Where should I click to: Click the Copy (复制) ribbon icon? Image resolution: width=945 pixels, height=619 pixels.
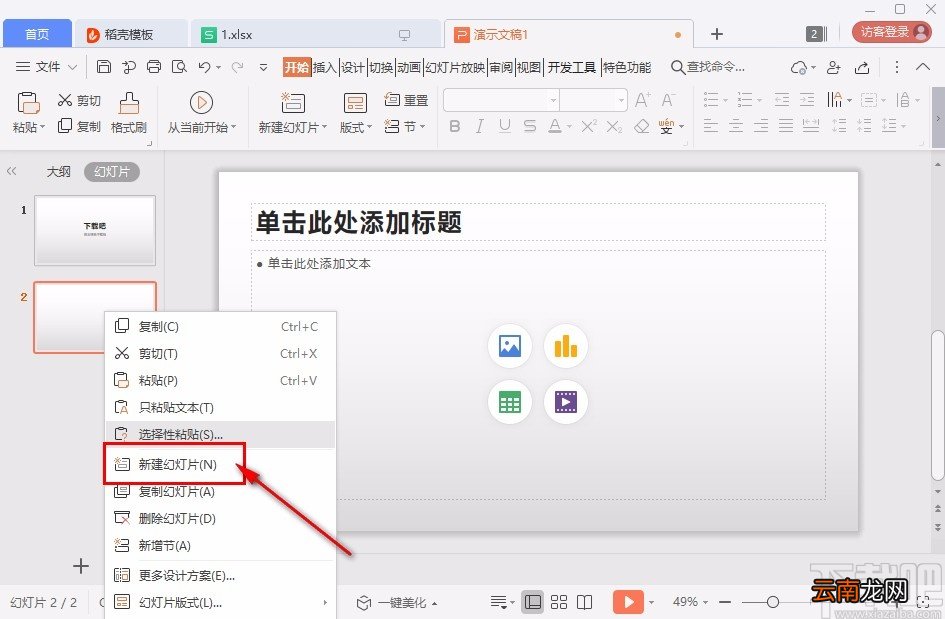(64, 125)
